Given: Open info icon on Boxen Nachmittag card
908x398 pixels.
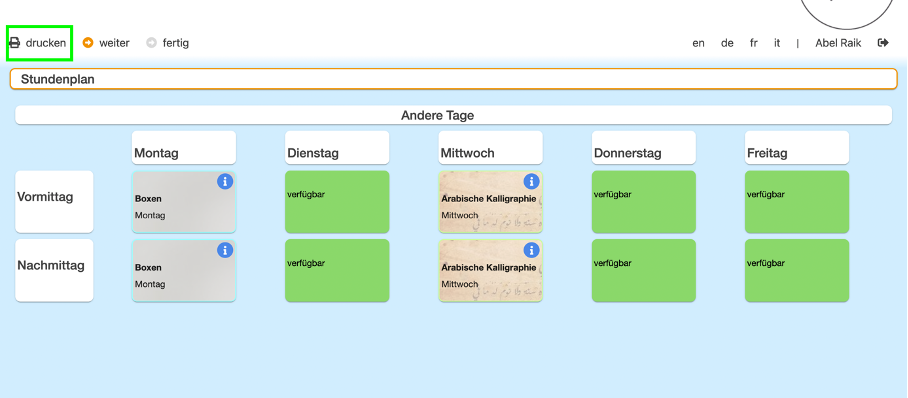Looking at the screenshot, I should point(225,250).
